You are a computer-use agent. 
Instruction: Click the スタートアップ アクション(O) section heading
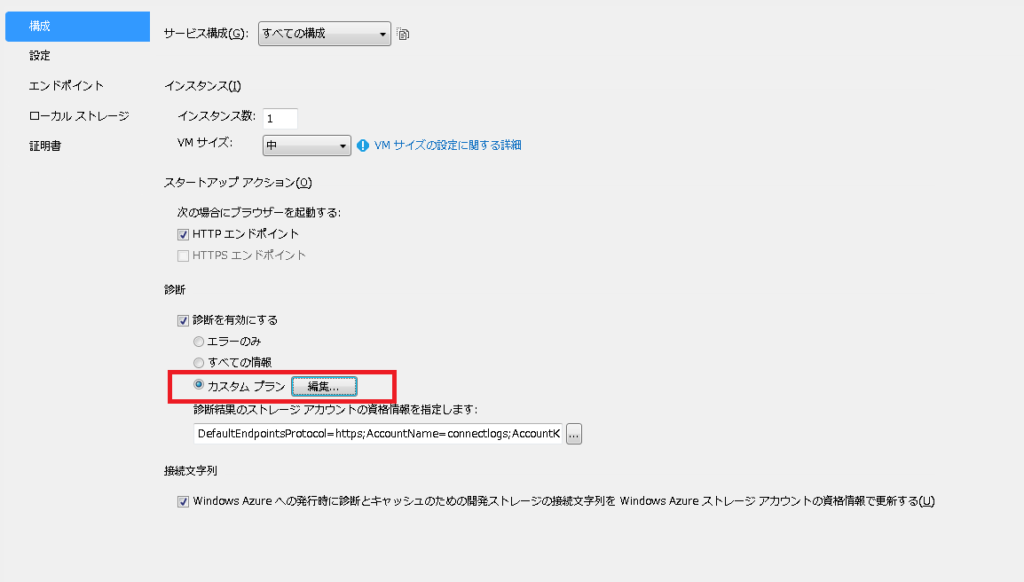click(238, 182)
